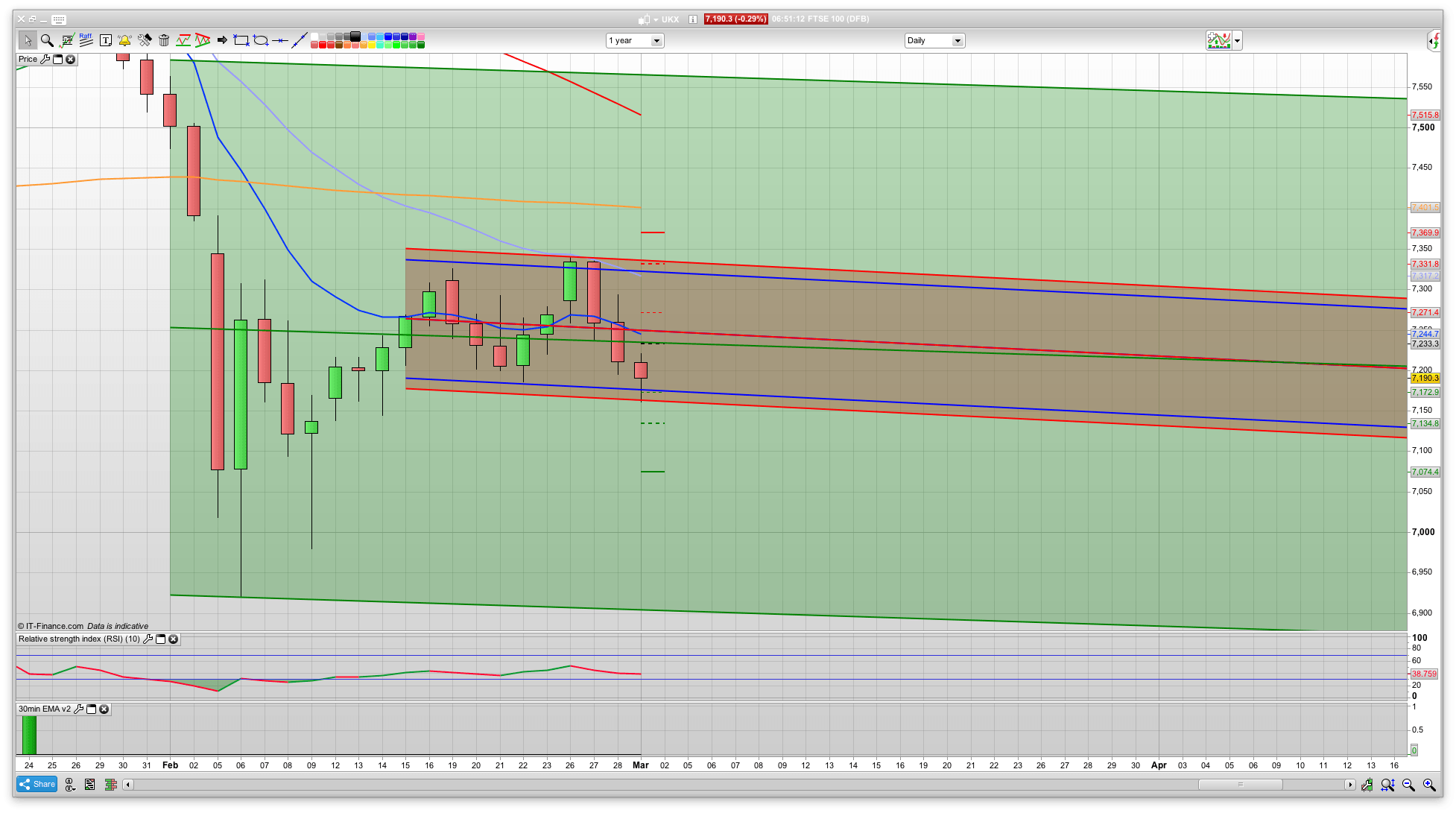Pick the pink color swatch
Image resolution: width=1456 pixels, height=813 pixels.
coord(421,37)
